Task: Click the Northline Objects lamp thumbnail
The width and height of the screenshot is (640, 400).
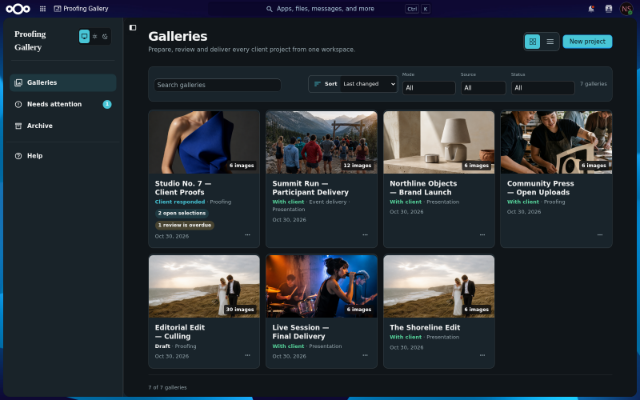Action: pos(439,142)
